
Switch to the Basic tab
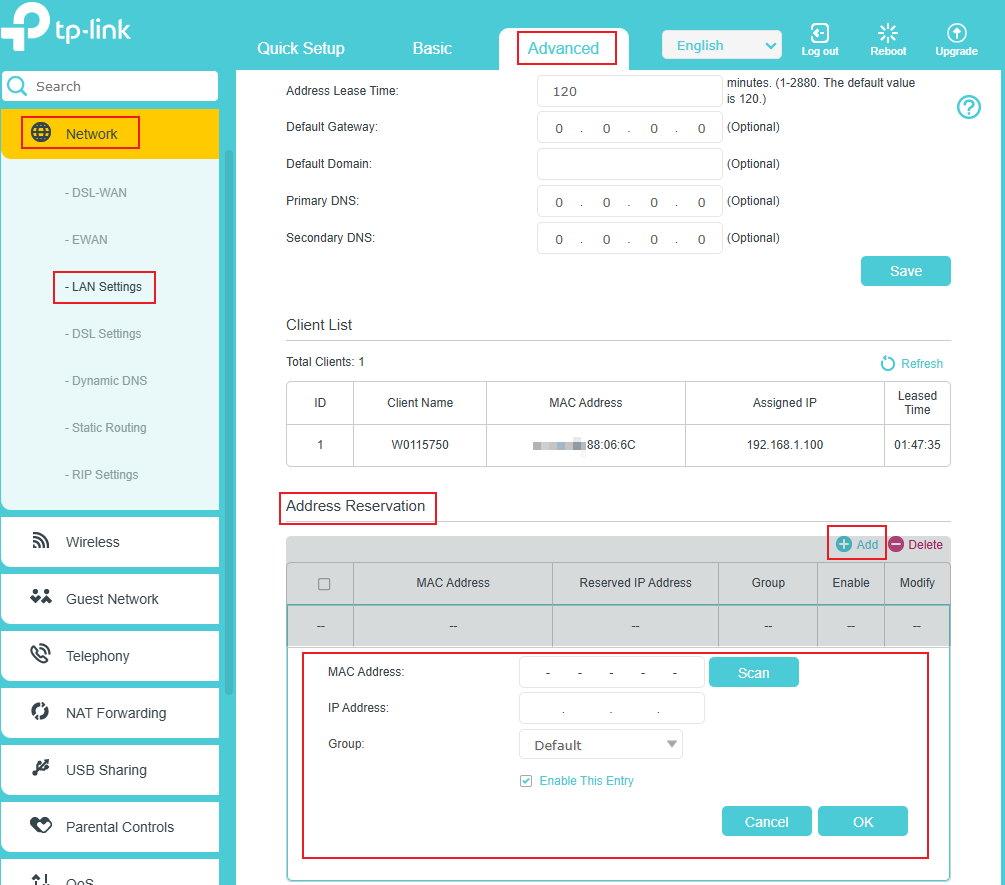431,47
